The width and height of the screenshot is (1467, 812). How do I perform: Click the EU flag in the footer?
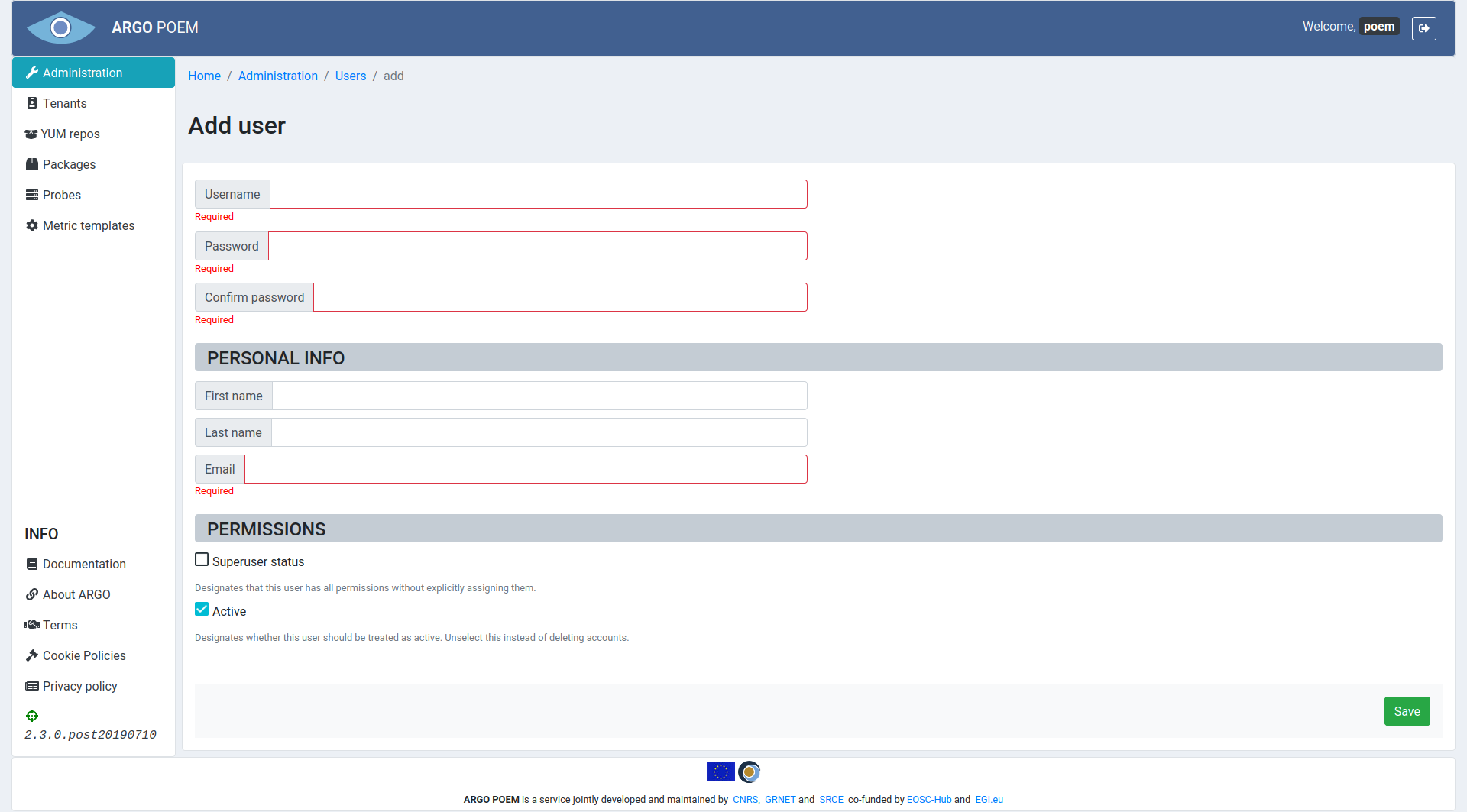(719, 772)
